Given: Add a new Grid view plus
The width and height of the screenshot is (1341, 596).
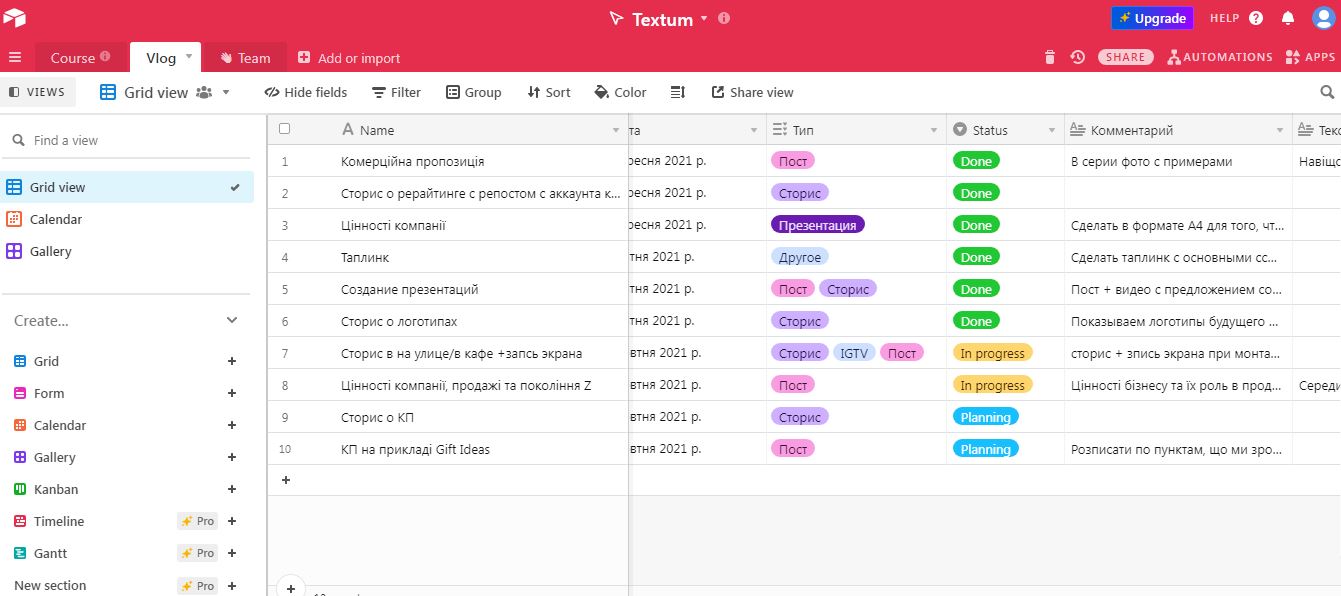Looking at the screenshot, I should [x=232, y=361].
